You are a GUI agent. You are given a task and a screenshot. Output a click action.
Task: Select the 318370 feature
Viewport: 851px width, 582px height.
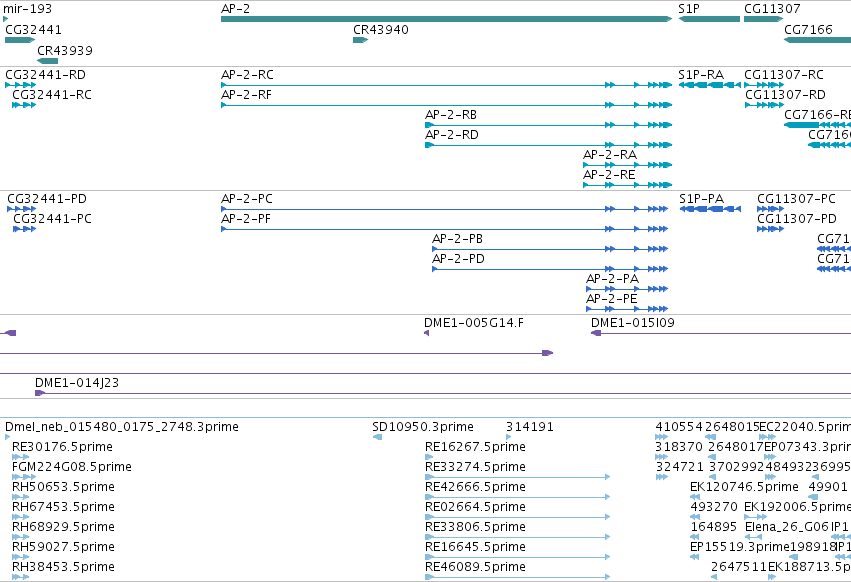[662, 457]
